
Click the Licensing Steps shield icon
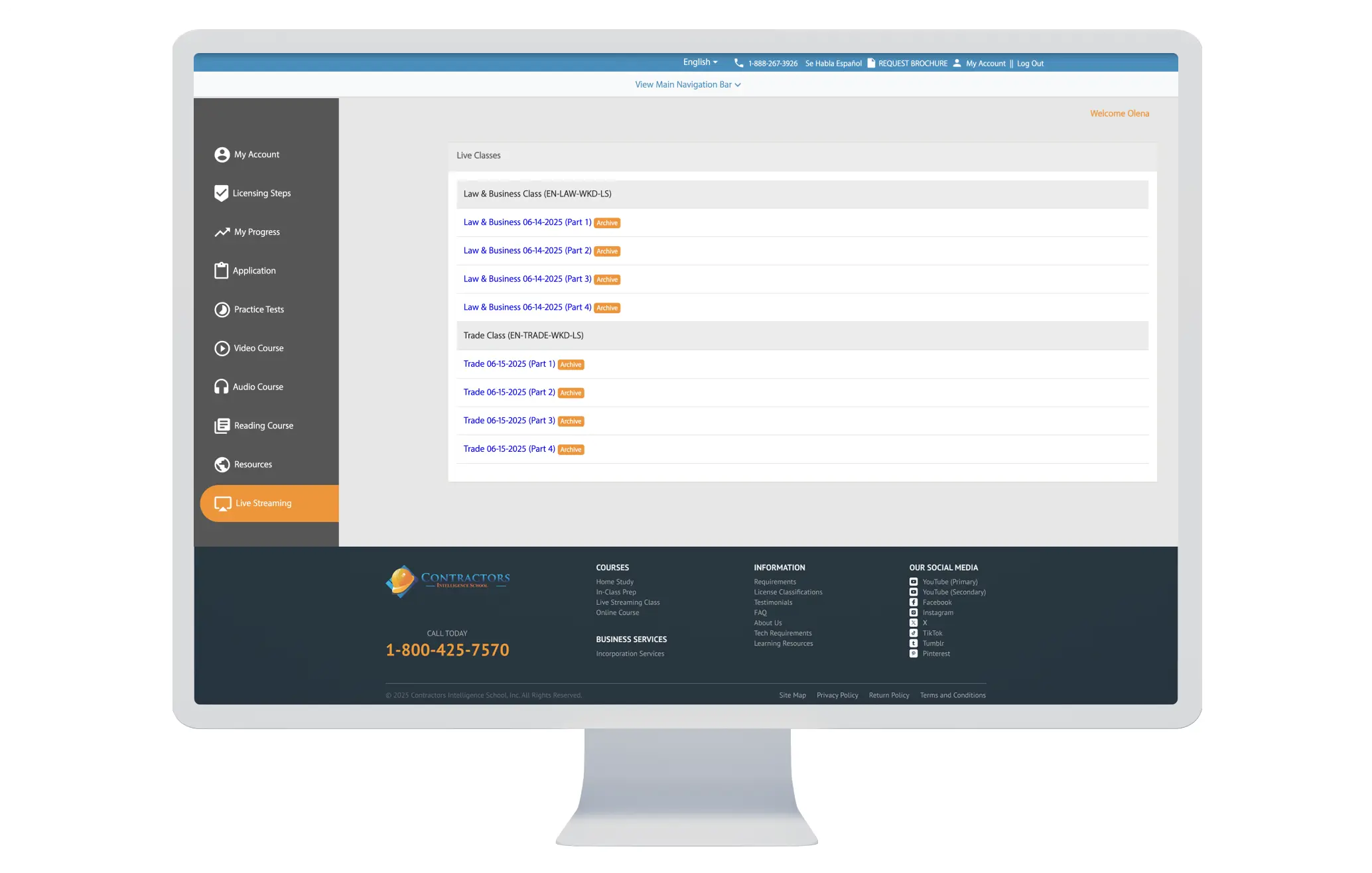[x=221, y=193]
